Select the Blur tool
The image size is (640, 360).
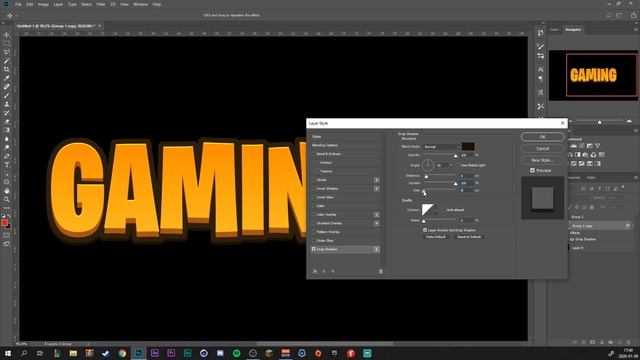pos(7,139)
